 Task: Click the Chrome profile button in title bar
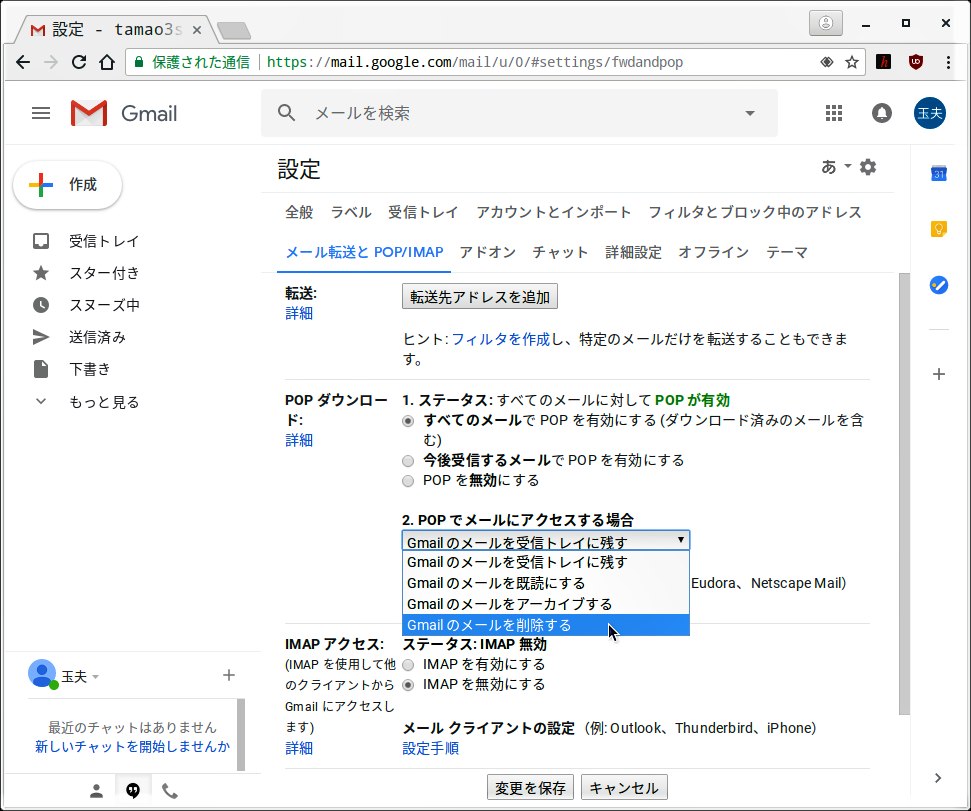point(826,24)
